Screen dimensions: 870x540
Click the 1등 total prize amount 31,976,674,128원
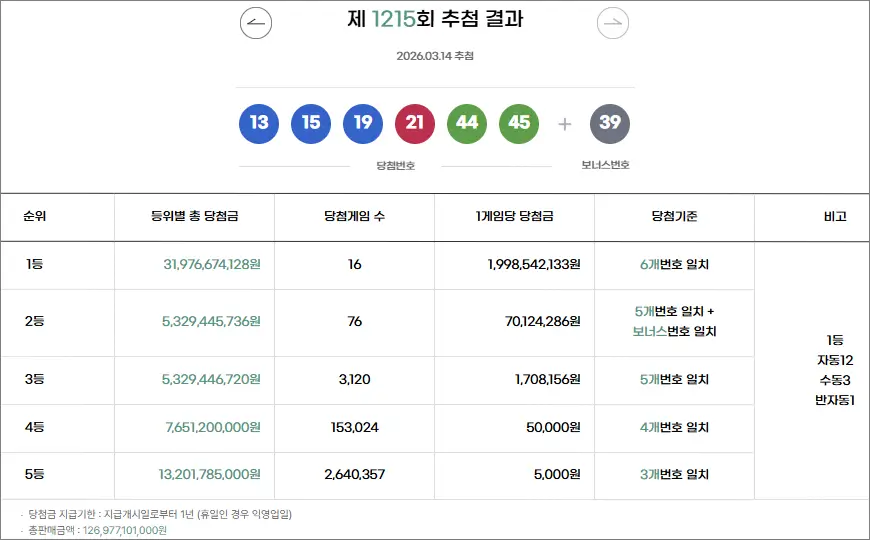pyautogui.click(x=211, y=265)
